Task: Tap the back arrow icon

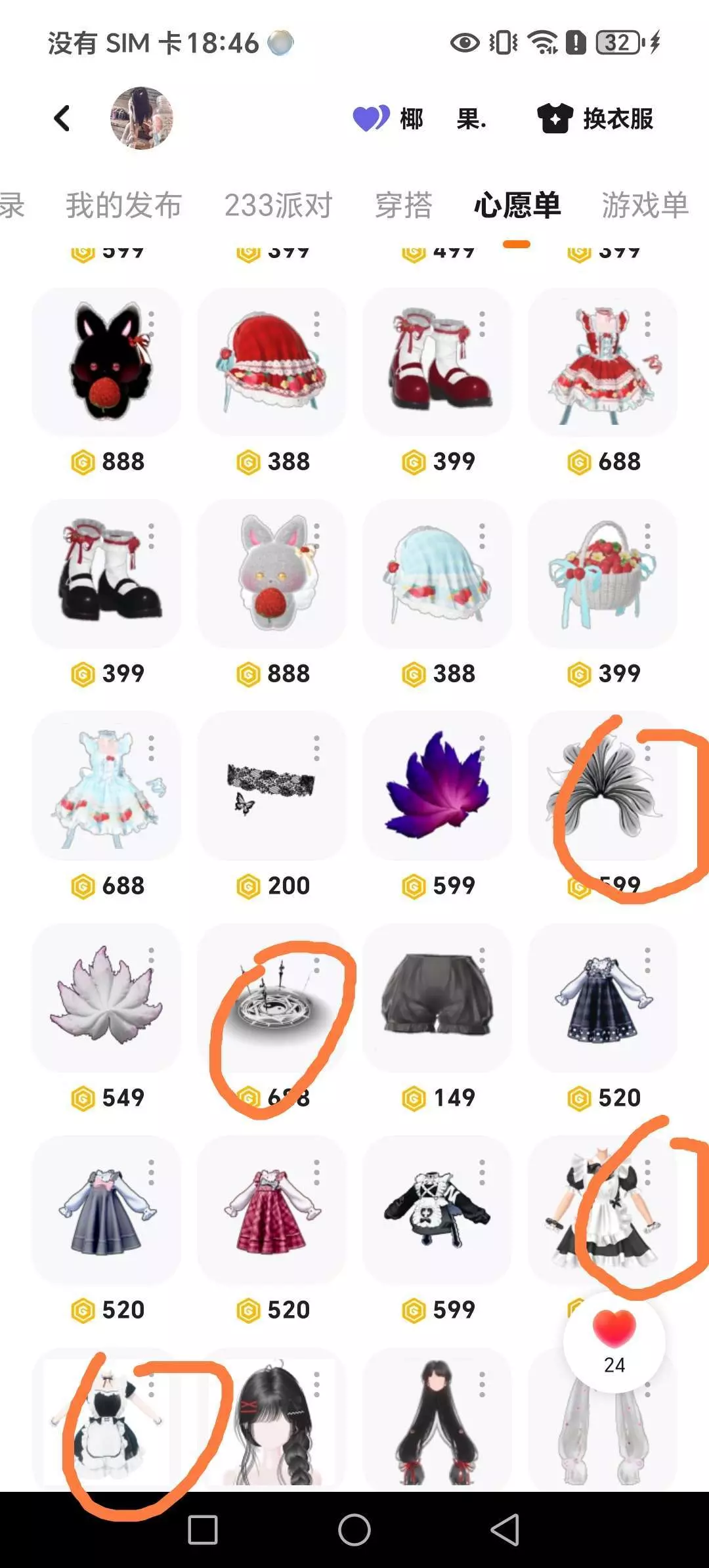Action: [x=62, y=119]
